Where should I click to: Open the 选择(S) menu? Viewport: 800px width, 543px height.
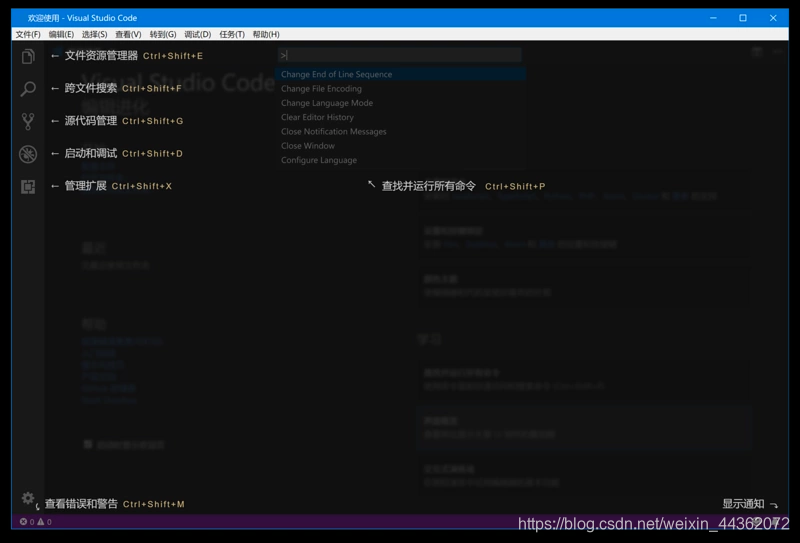click(x=94, y=34)
